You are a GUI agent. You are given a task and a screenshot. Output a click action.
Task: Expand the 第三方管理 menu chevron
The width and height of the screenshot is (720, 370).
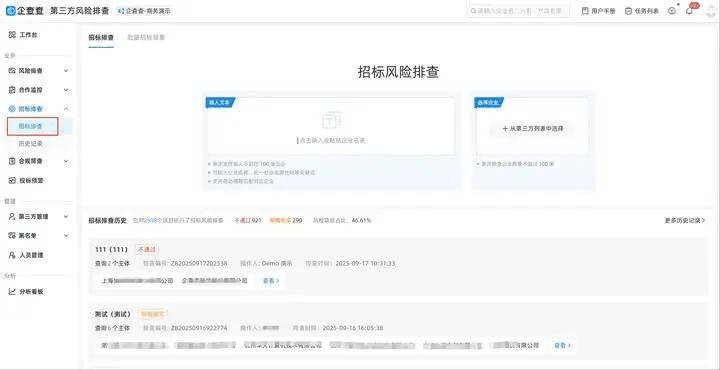[x=66, y=216]
